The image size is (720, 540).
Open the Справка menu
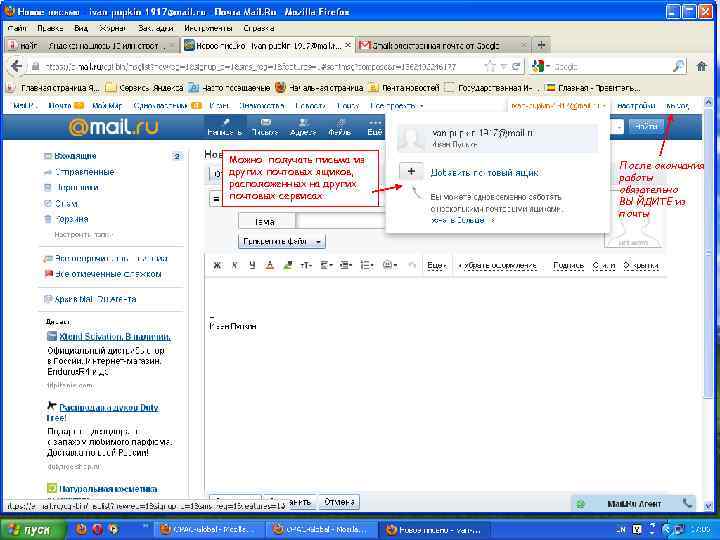pos(259,28)
